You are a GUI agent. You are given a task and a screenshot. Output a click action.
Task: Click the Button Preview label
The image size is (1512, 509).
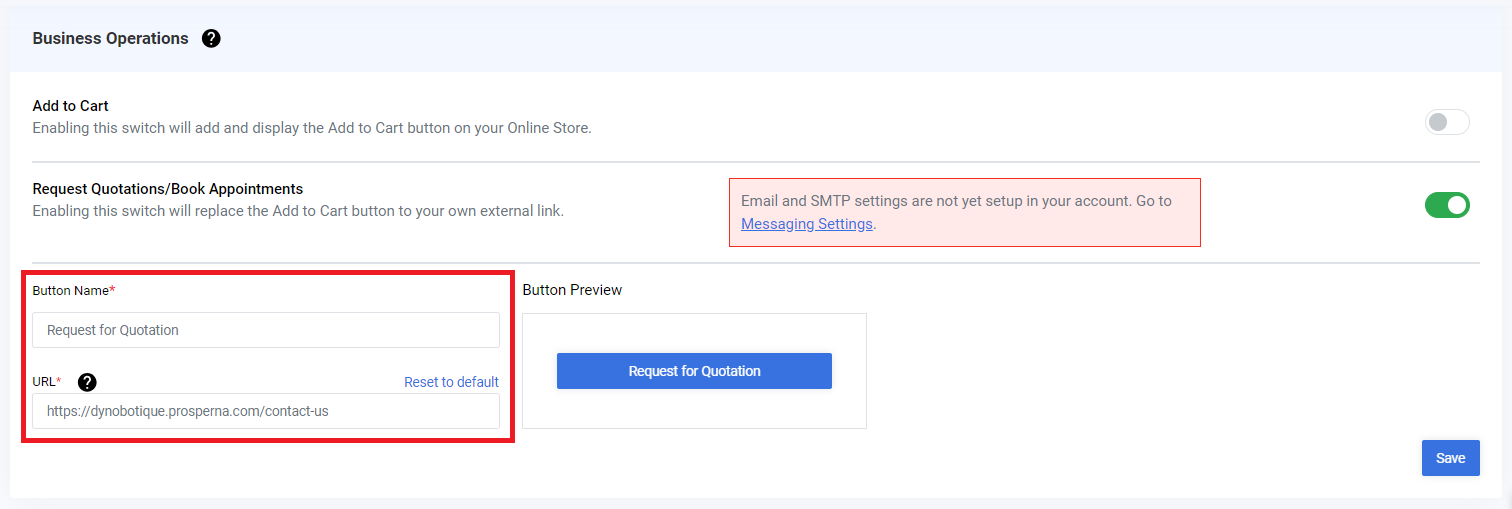(572, 290)
